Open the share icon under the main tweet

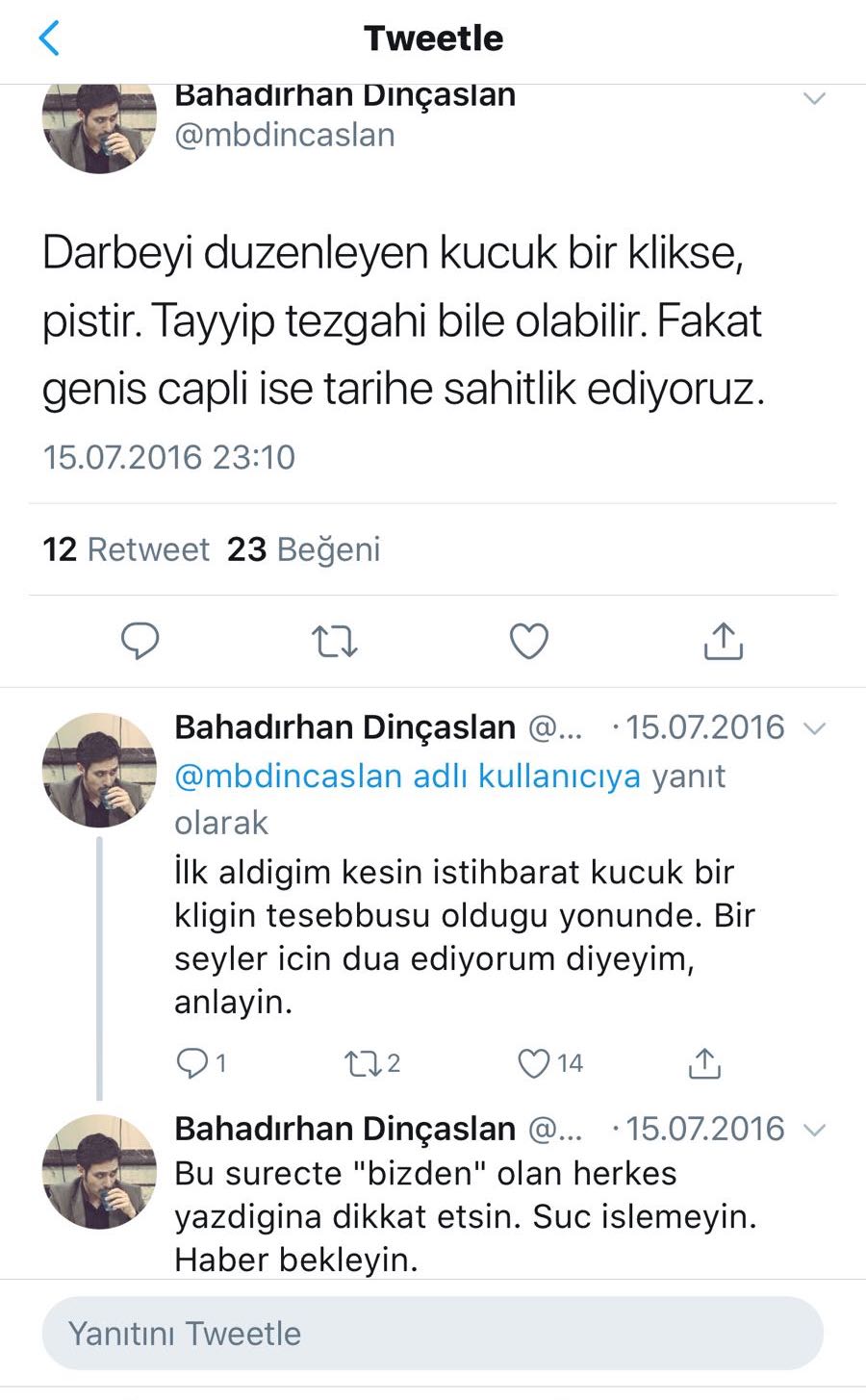click(x=723, y=640)
